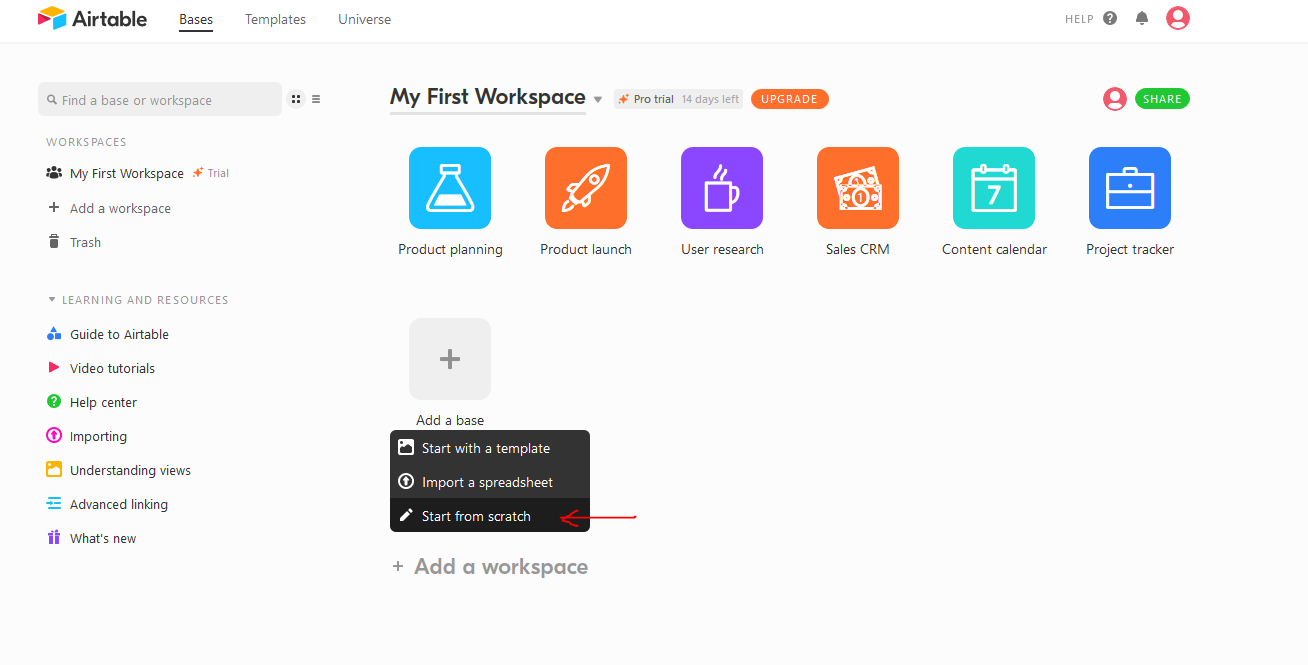1308x665 pixels.
Task: Click the Product planning label
Action: click(450, 249)
